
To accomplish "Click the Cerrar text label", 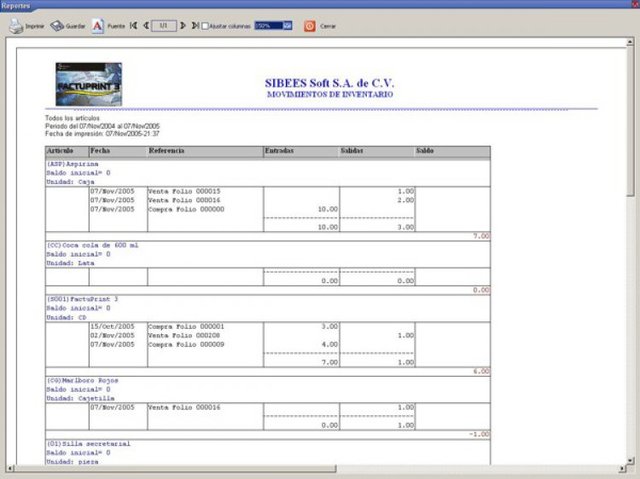I will click(x=328, y=27).
